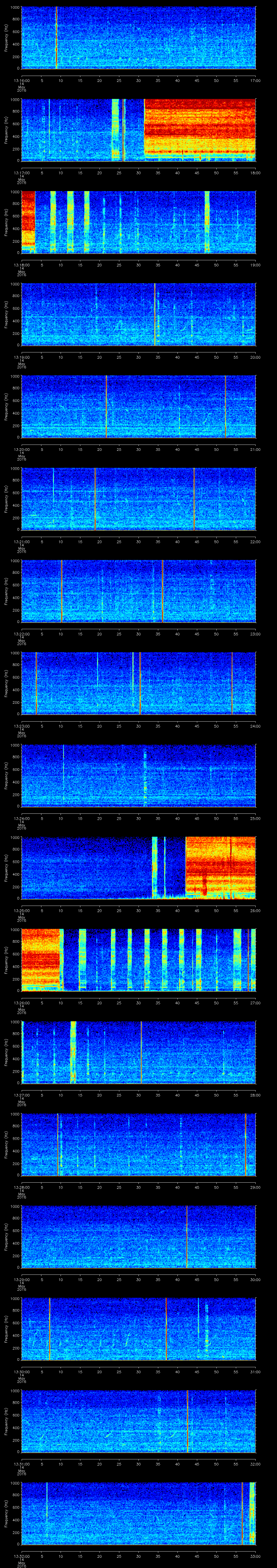Choose the spectrogram panel starting at 13:21:00
Viewport: 277px width, 1568px height.
coord(138,499)
